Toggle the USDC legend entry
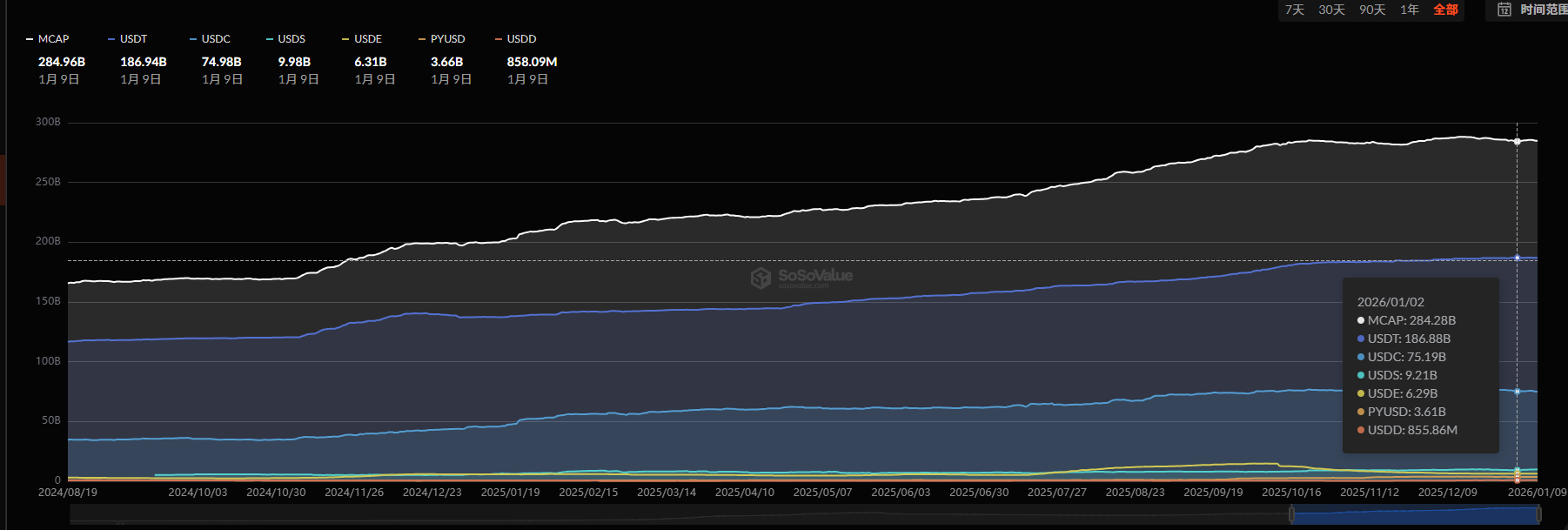1568x530 pixels. click(210, 39)
